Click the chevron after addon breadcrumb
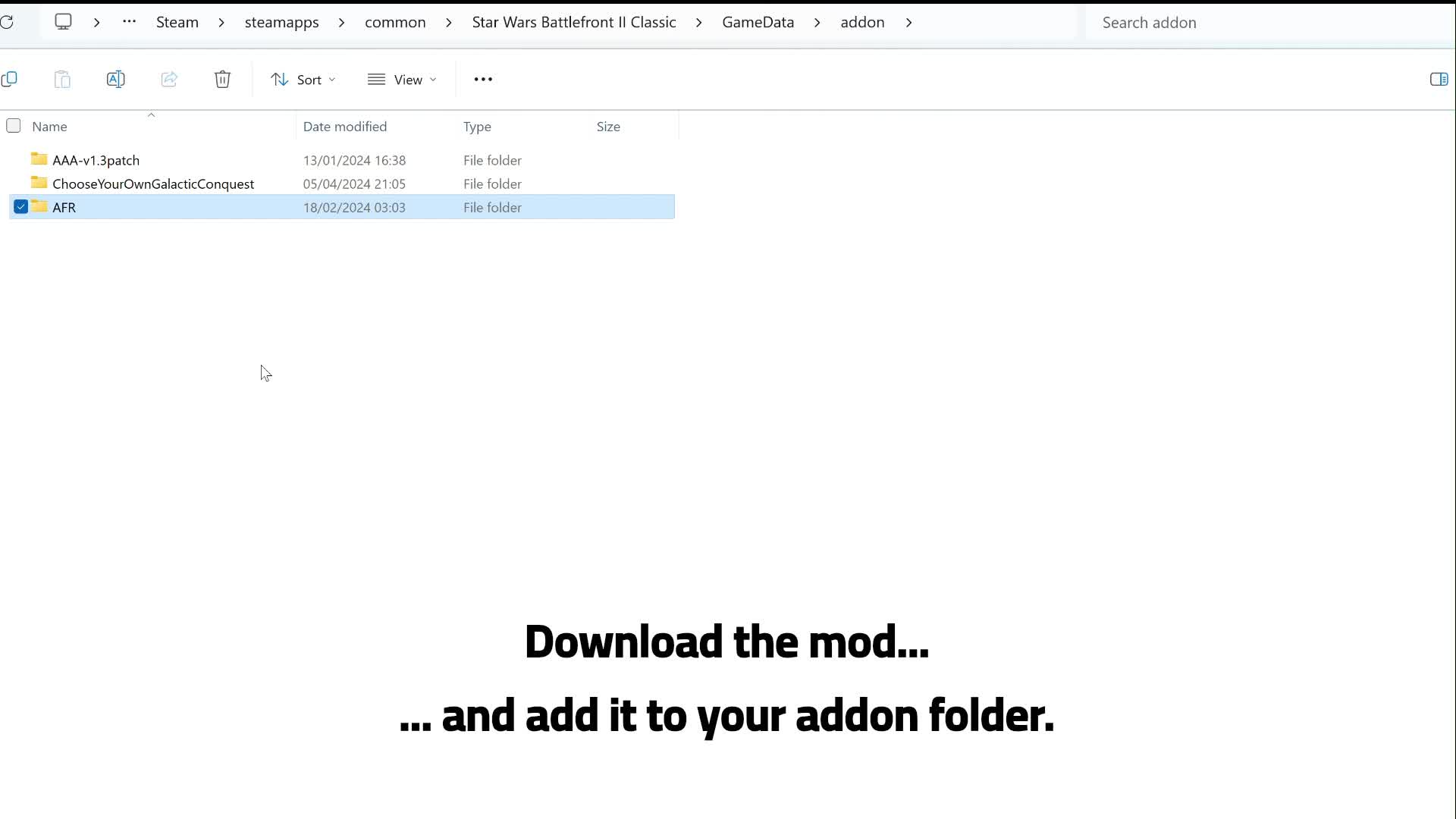1456x819 pixels. 909,23
